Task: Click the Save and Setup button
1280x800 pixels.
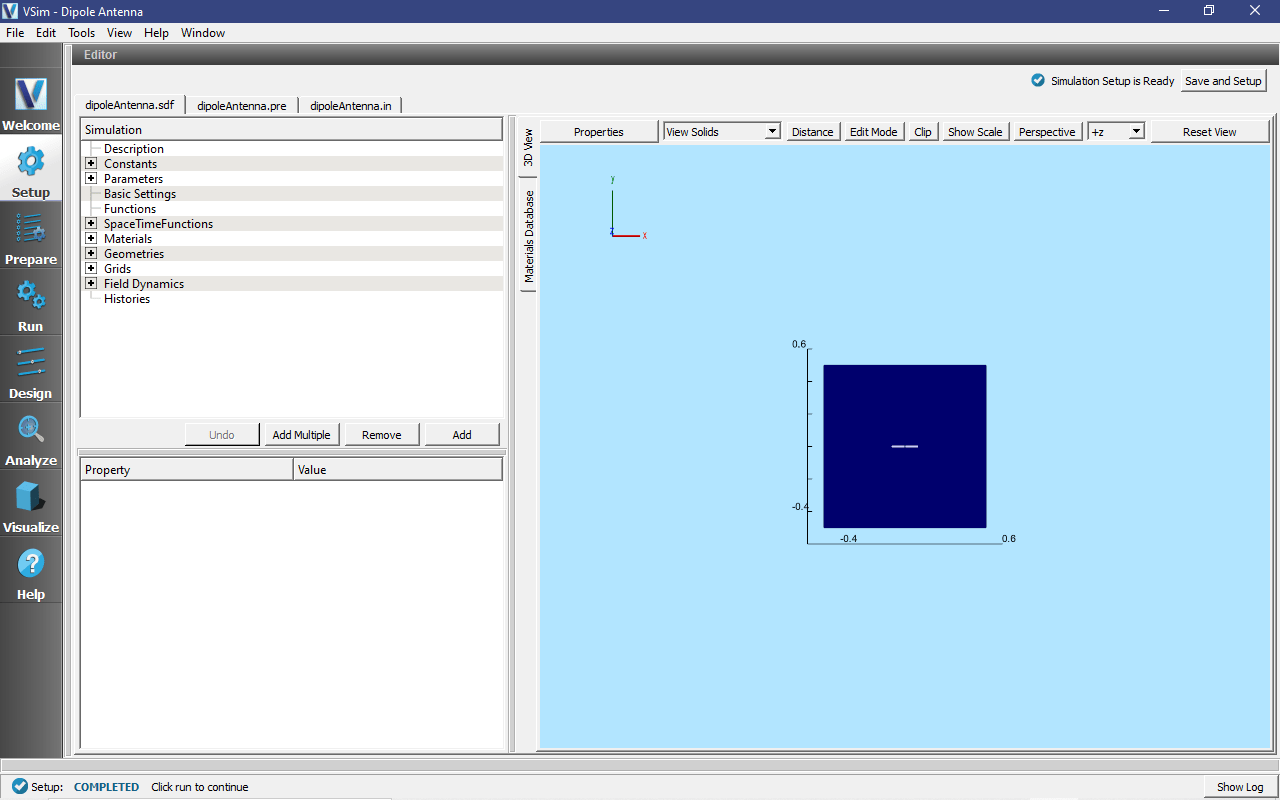Action: 1222,81
